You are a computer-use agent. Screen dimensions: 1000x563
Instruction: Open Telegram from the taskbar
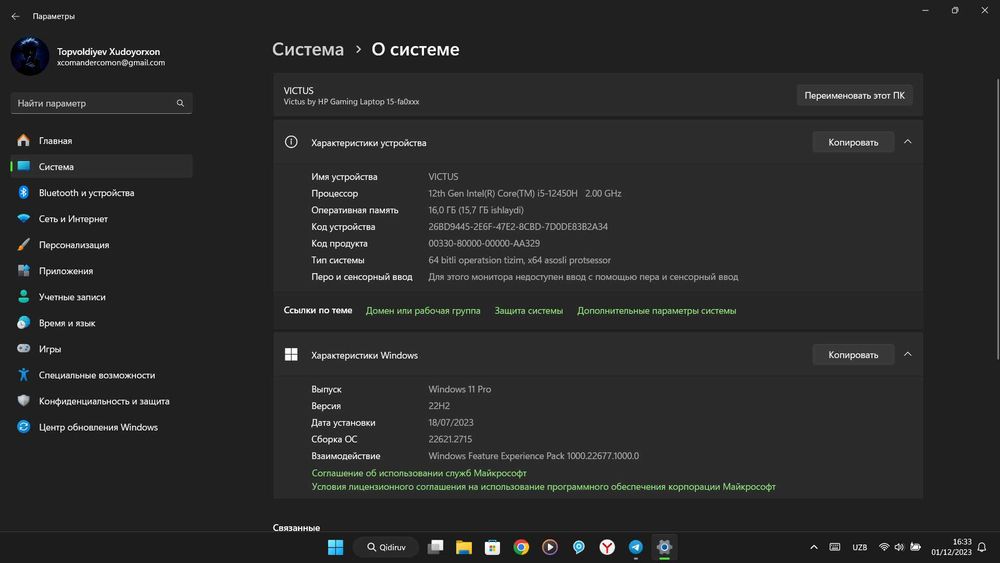click(635, 547)
